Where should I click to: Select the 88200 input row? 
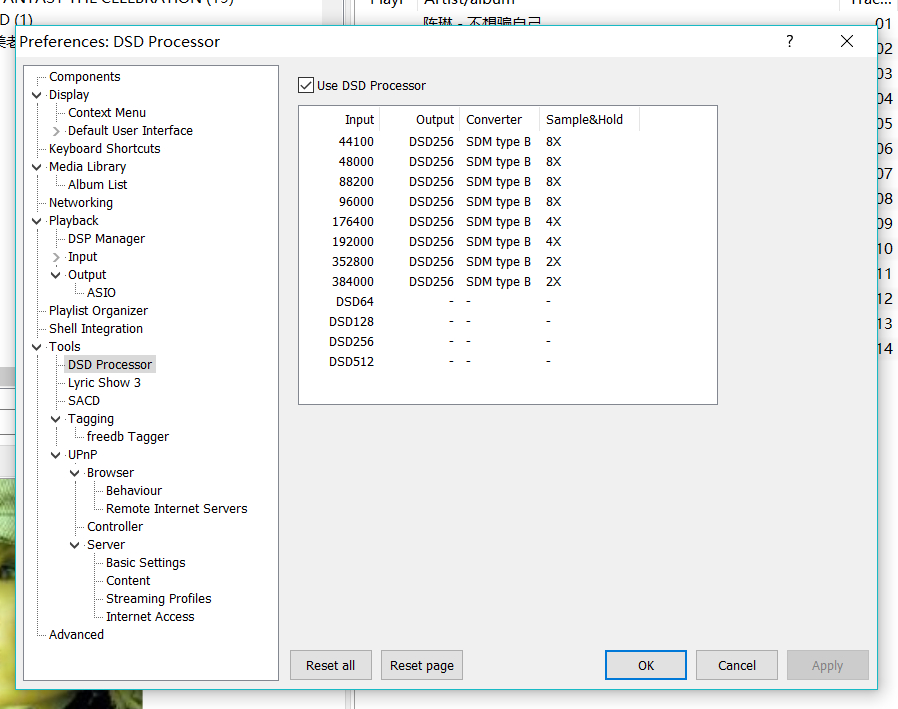pyautogui.click(x=507, y=182)
